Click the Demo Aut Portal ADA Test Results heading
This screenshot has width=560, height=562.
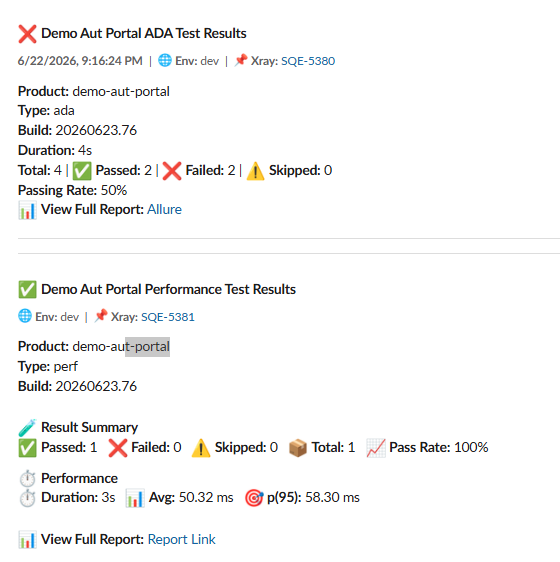pos(143,33)
